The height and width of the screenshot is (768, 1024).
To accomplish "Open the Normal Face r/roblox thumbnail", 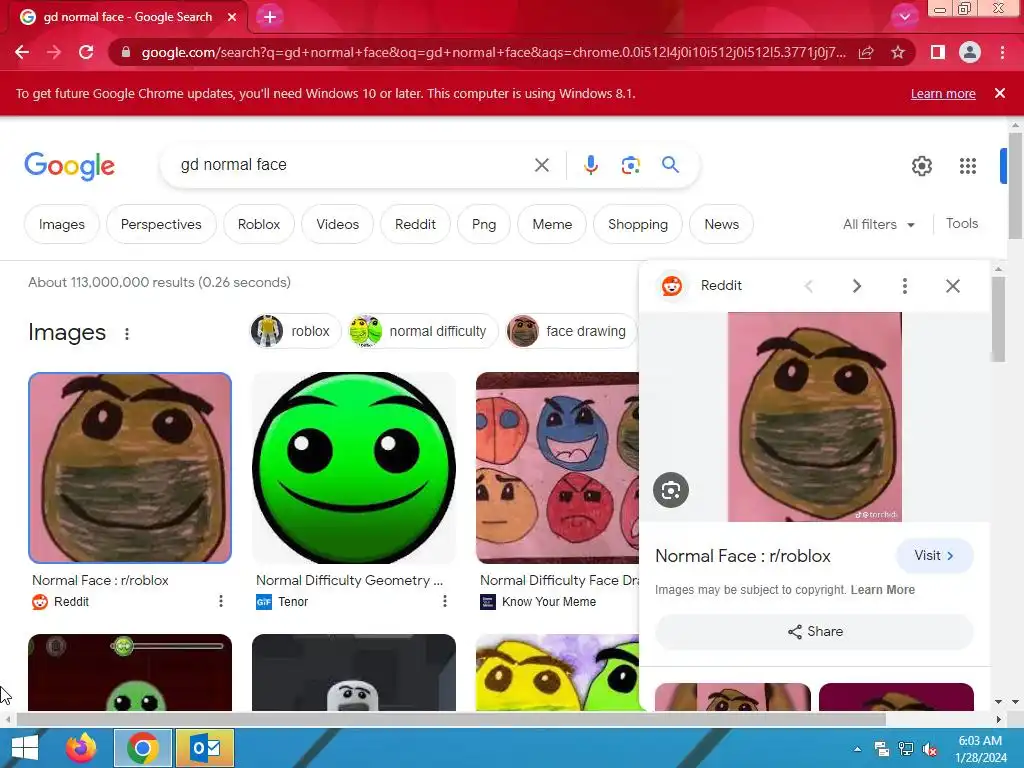I will (130, 468).
